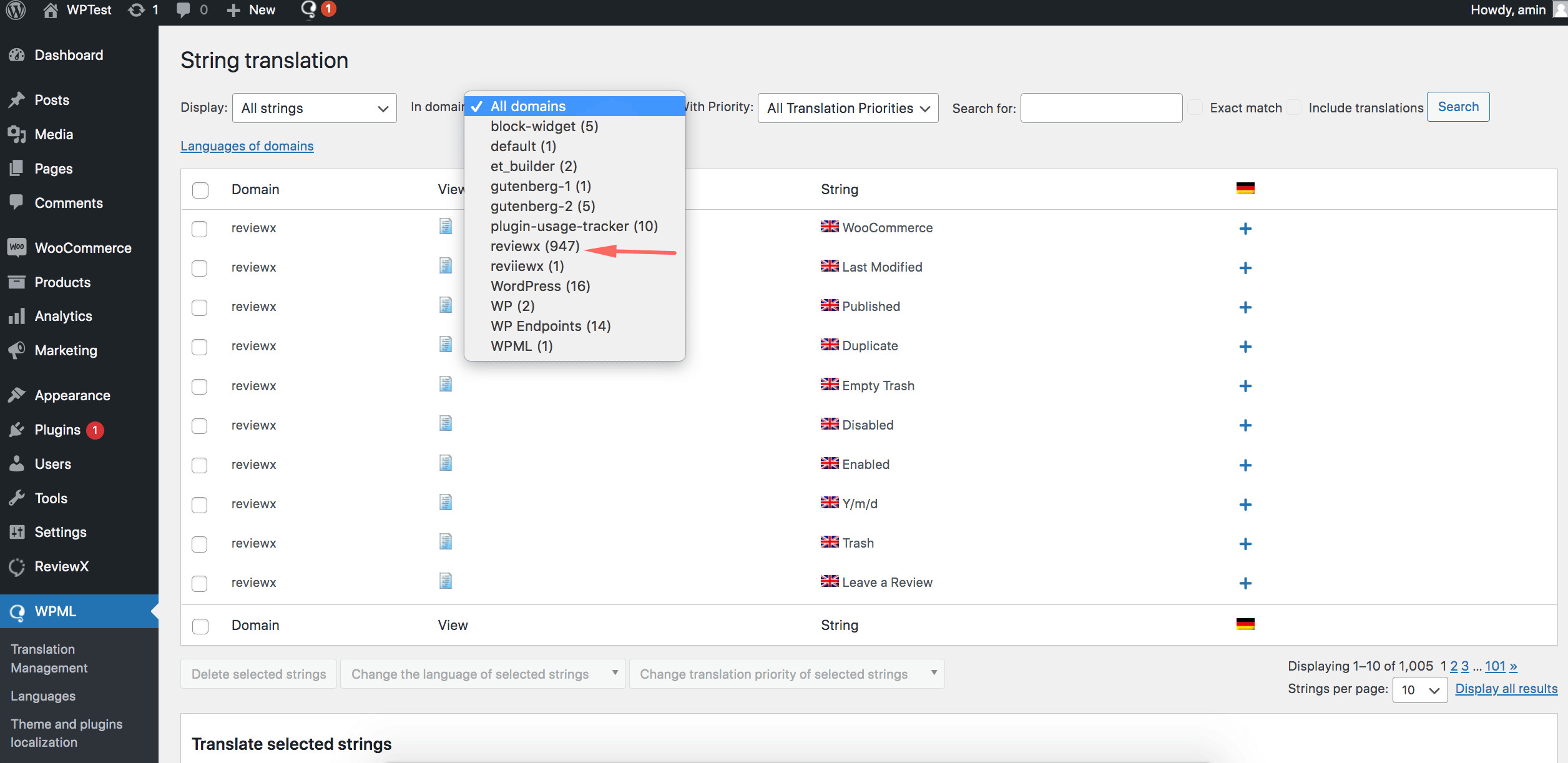
Task: Open the Languages of domains link
Action: click(247, 145)
